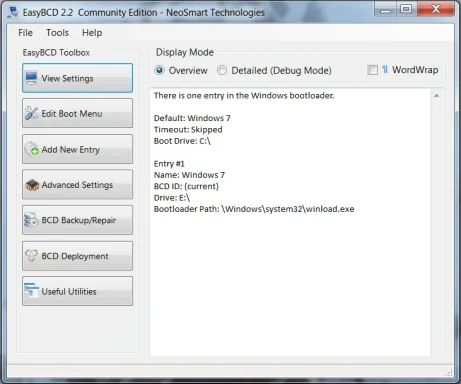Click the 'Drive: E:\' line

click(x=172, y=198)
